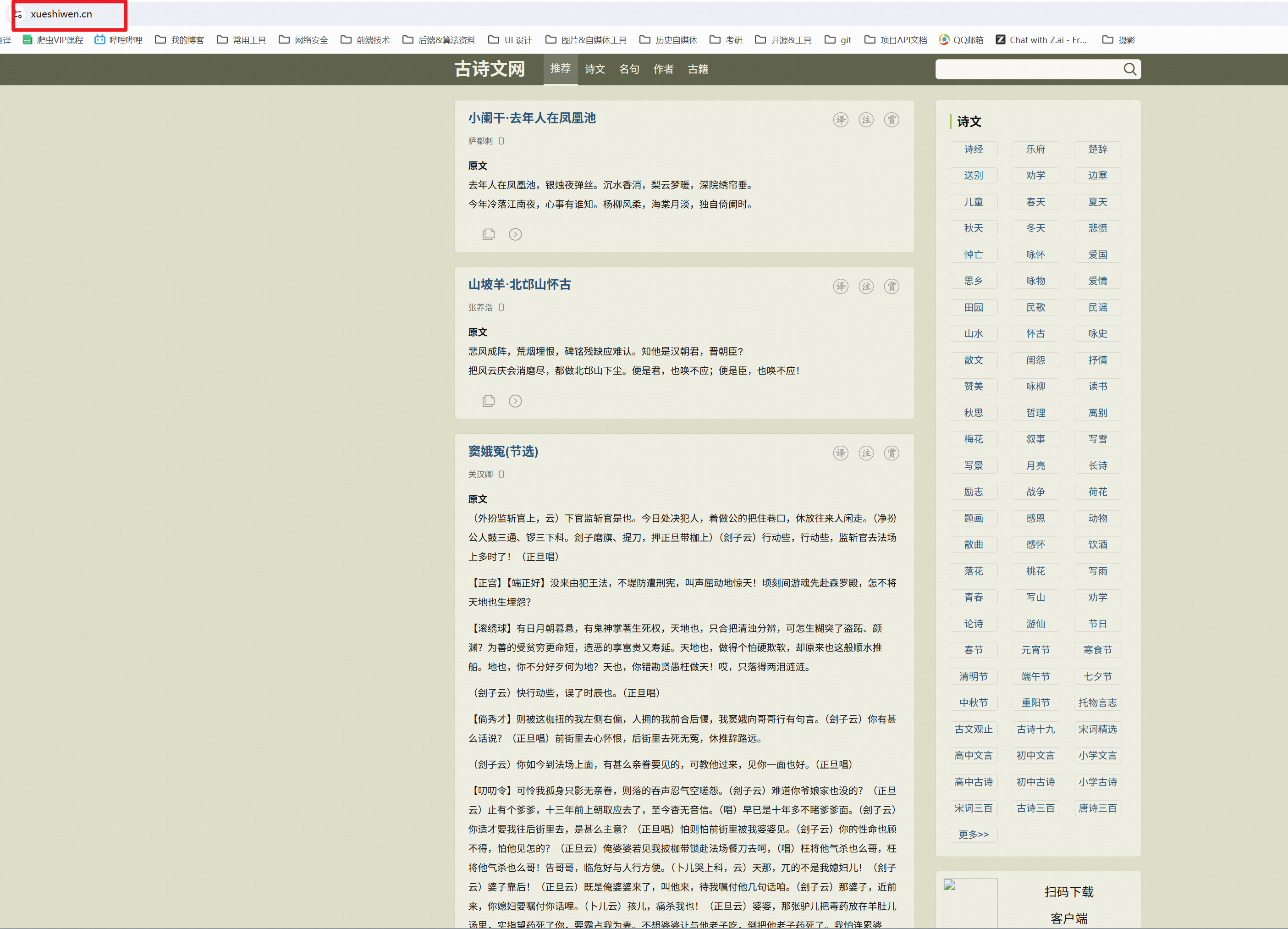Expand the 常用工具 bookmark folder
The width and height of the screenshot is (1288, 929).
[242, 40]
